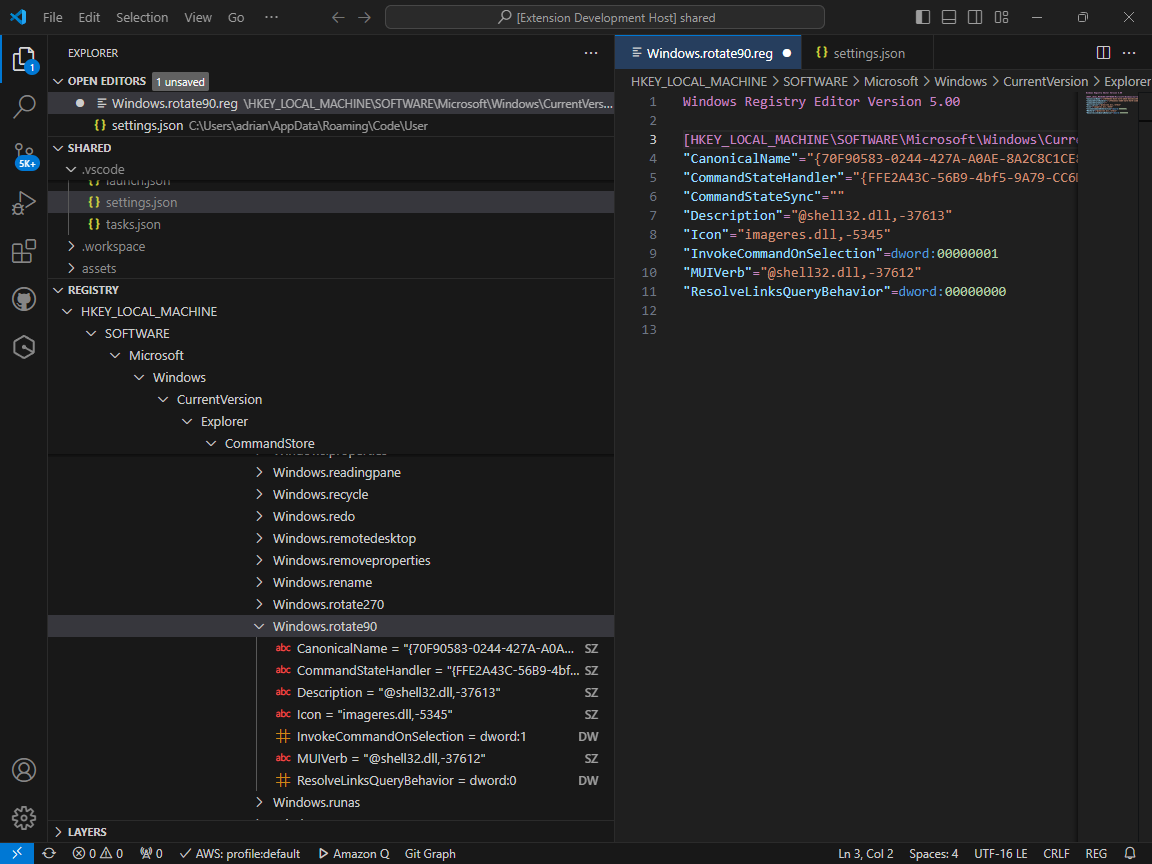Open the Extensions view
This screenshot has width=1152, height=864.
(24, 251)
